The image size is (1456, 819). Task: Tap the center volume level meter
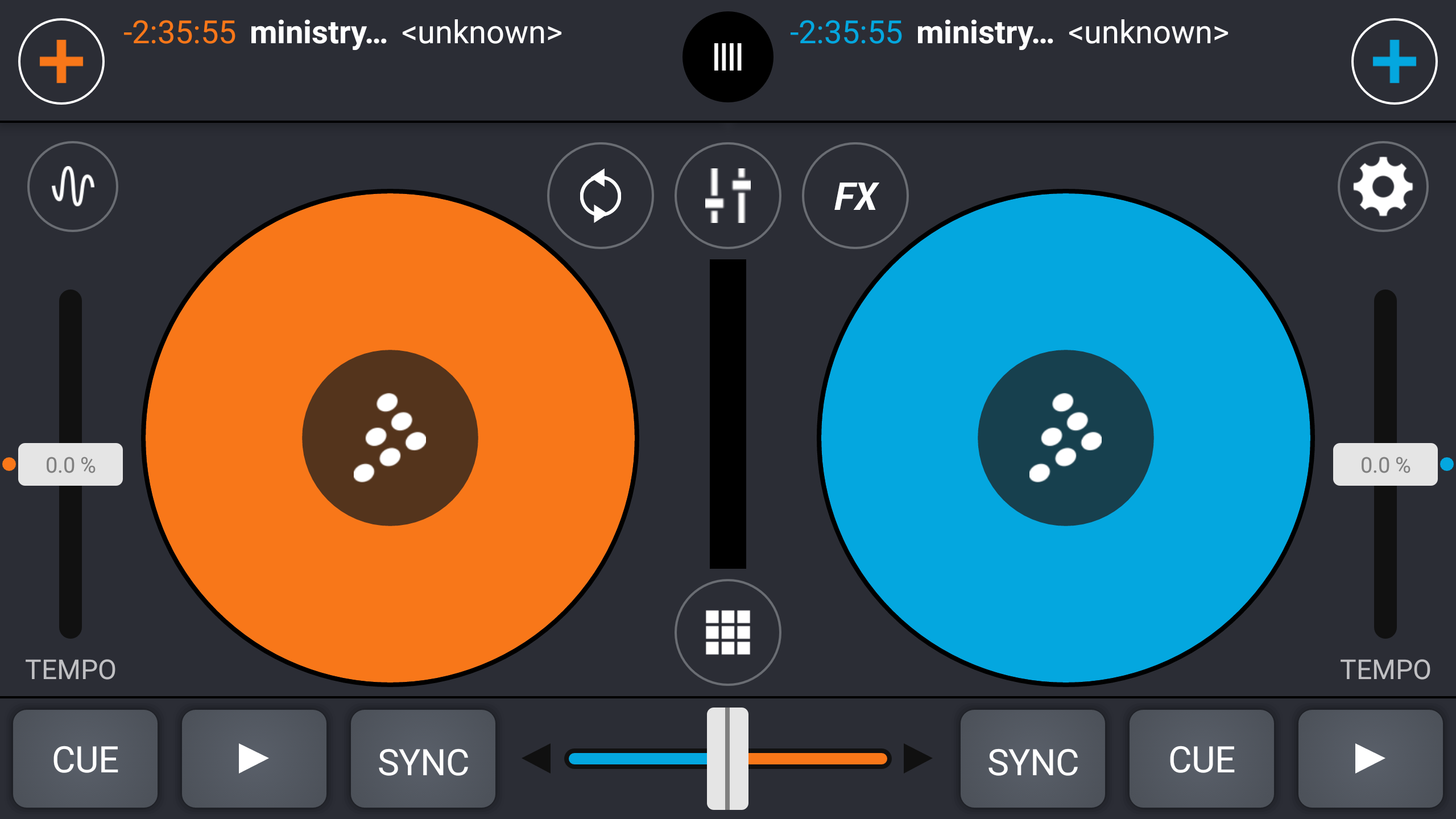coord(727,414)
